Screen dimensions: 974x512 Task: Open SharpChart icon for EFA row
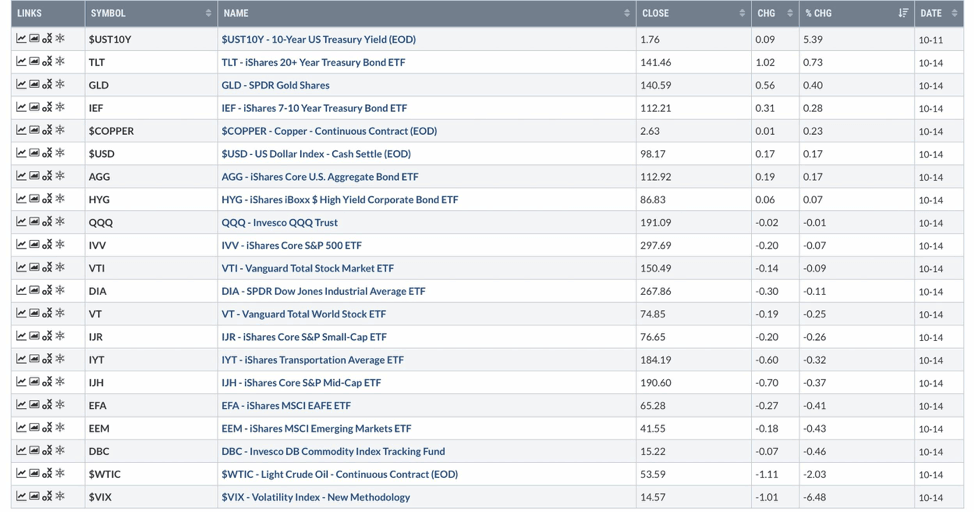[21, 405]
